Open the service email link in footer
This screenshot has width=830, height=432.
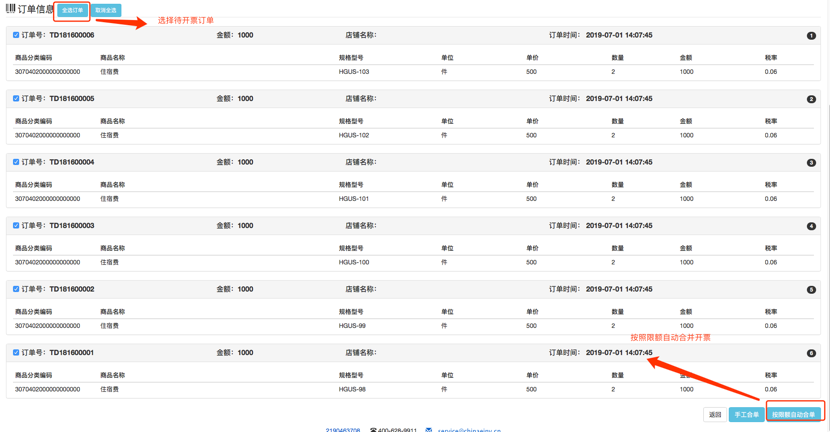click(x=469, y=430)
